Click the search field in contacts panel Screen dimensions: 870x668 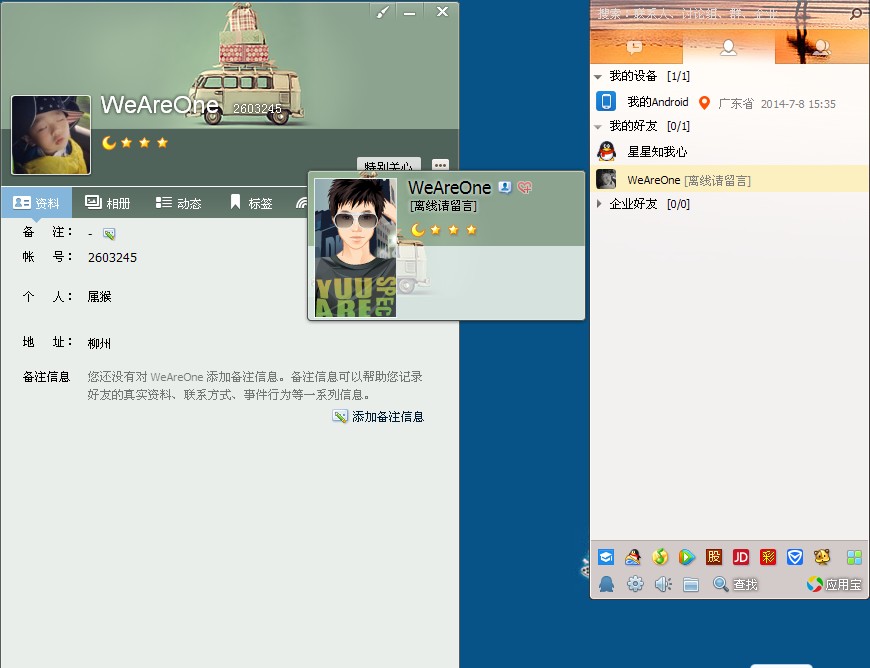coord(719,13)
